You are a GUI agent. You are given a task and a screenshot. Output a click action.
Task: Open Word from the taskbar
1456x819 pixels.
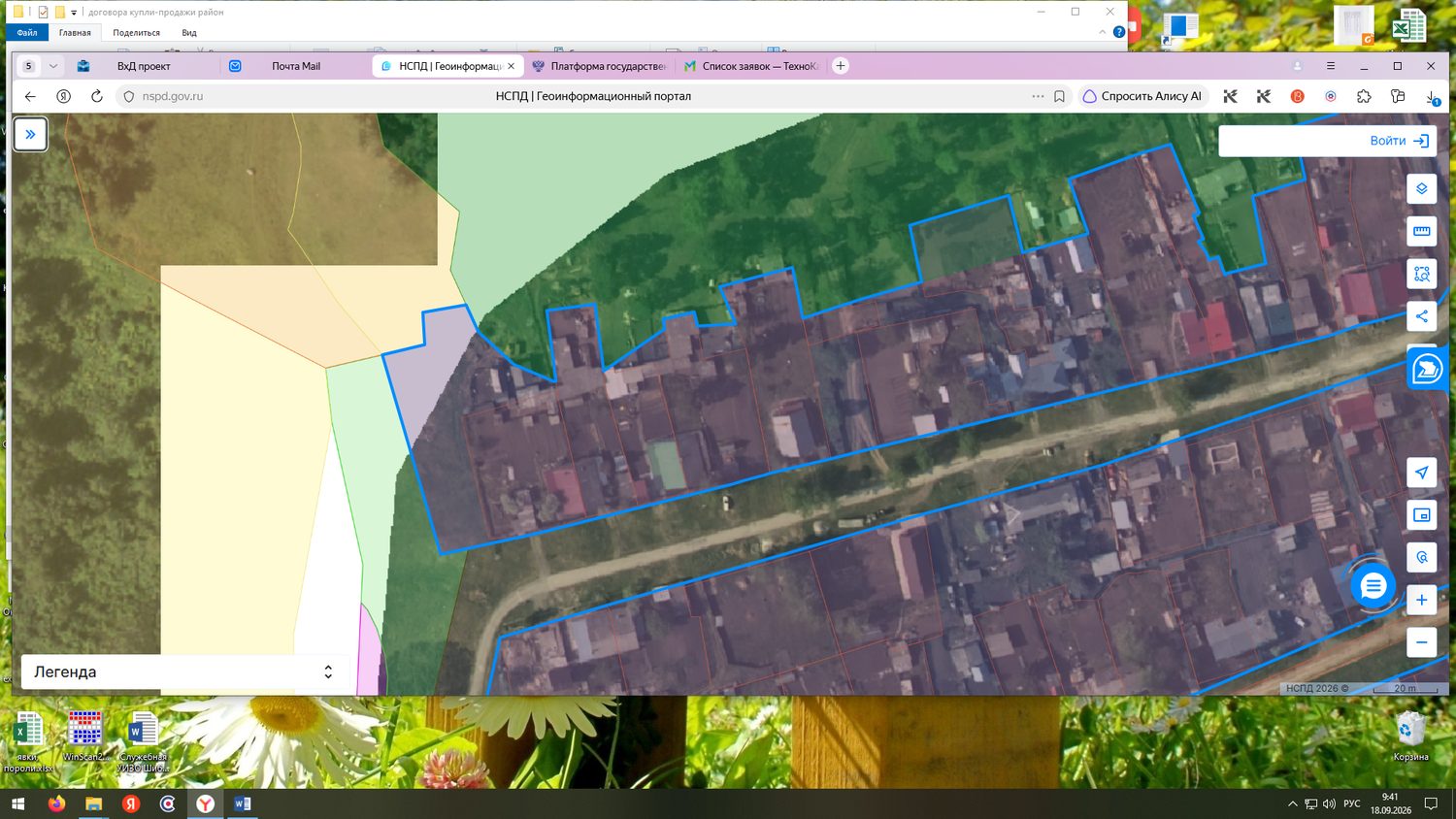[243, 803]
